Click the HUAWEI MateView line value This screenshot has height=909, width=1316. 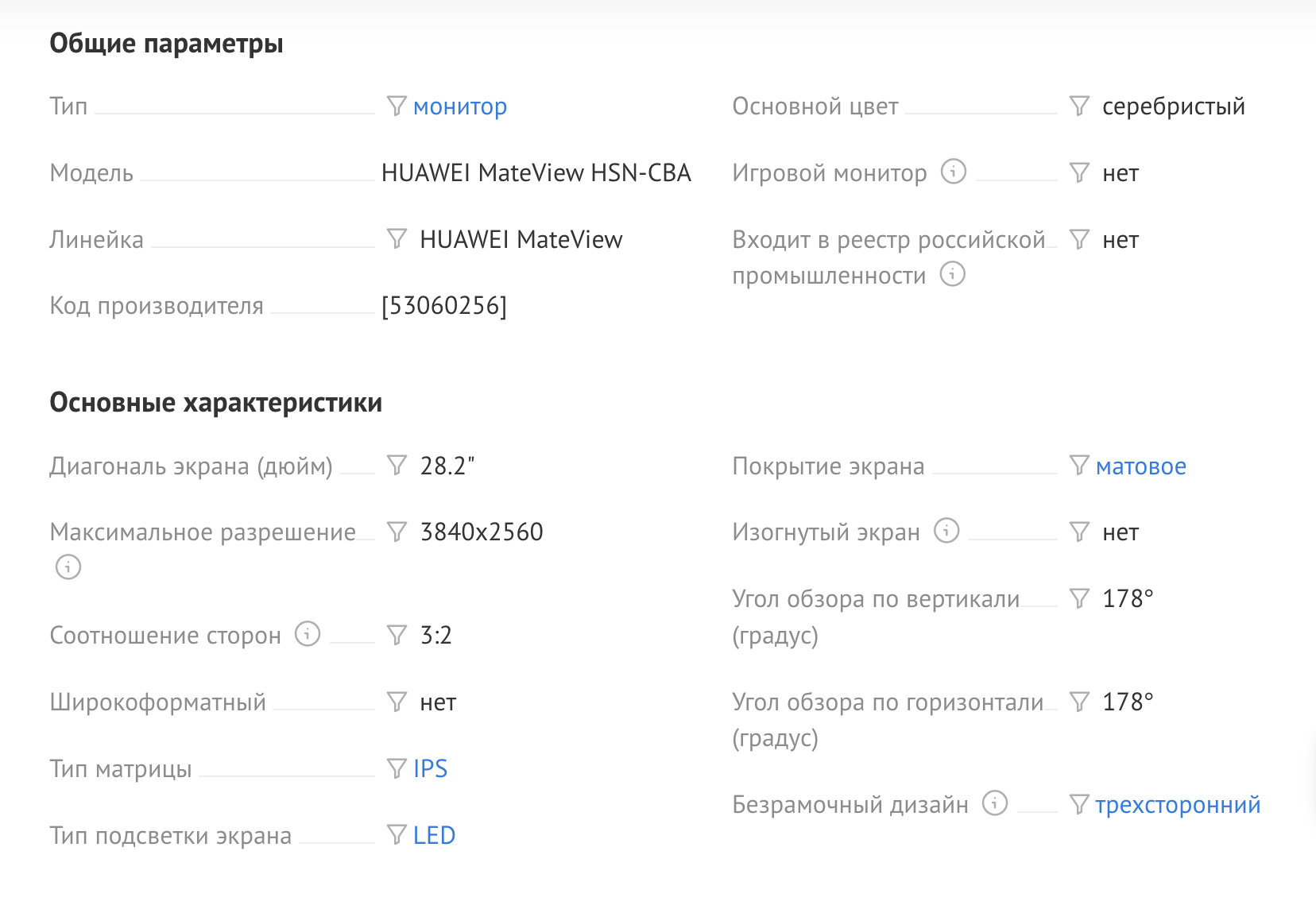point(521,239)
